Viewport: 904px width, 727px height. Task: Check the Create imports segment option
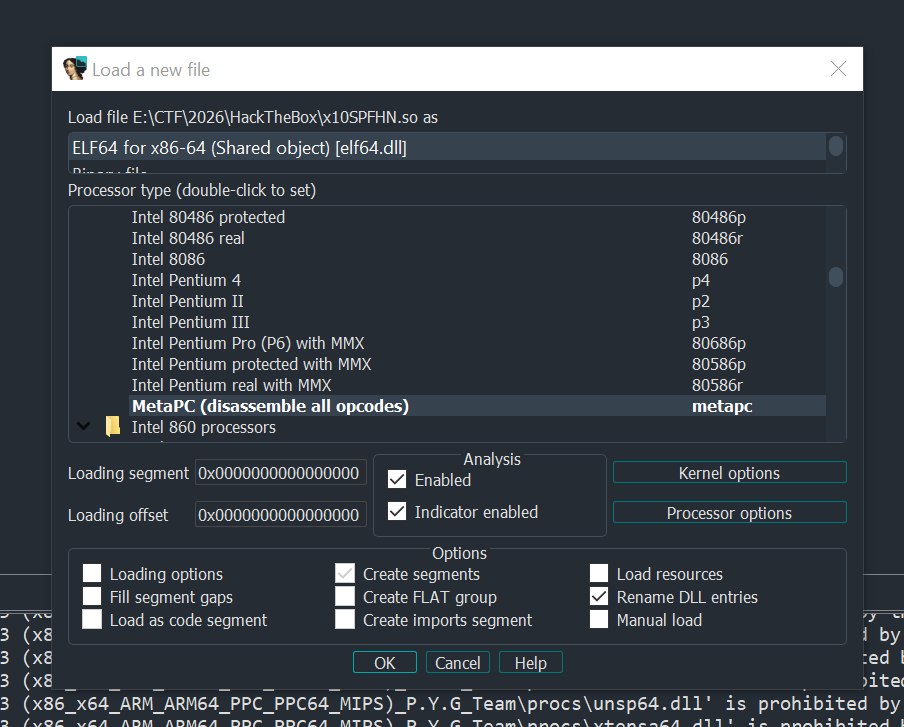coord(345,620)
